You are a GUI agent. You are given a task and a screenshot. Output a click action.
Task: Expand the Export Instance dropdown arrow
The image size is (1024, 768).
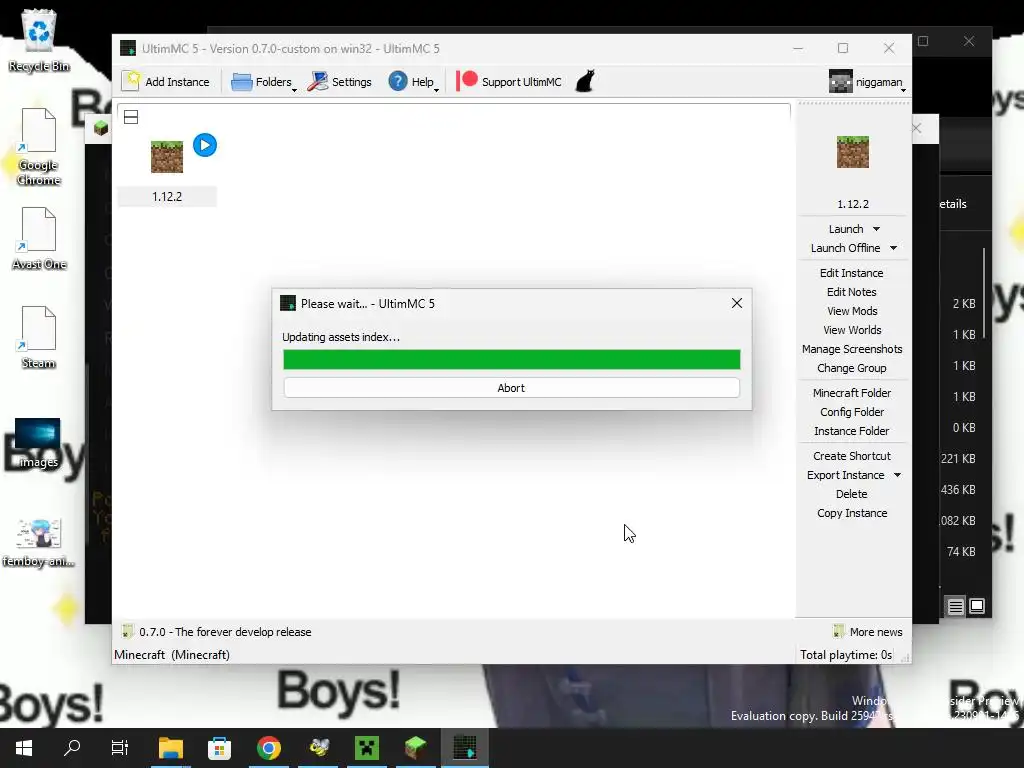click(x=897, y=475)
